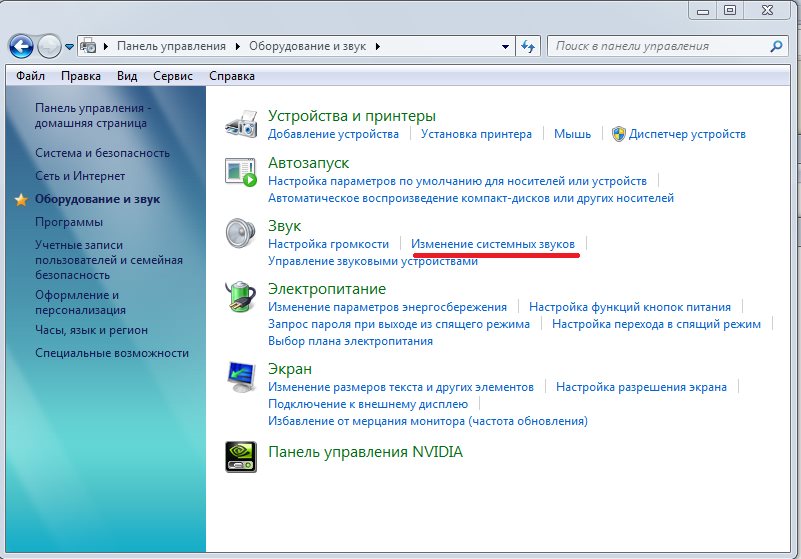Open Диспетчер устройств link

point(687,134)
